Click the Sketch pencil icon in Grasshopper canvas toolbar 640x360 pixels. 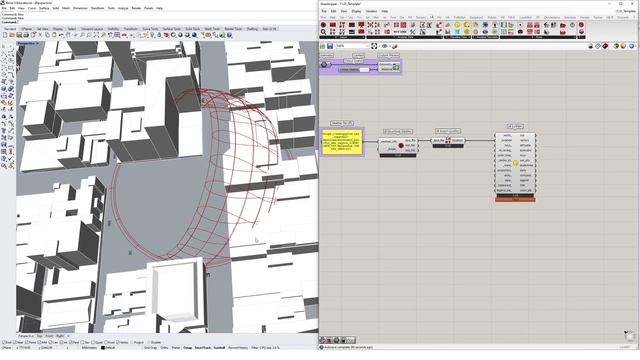tap(395, 46)
